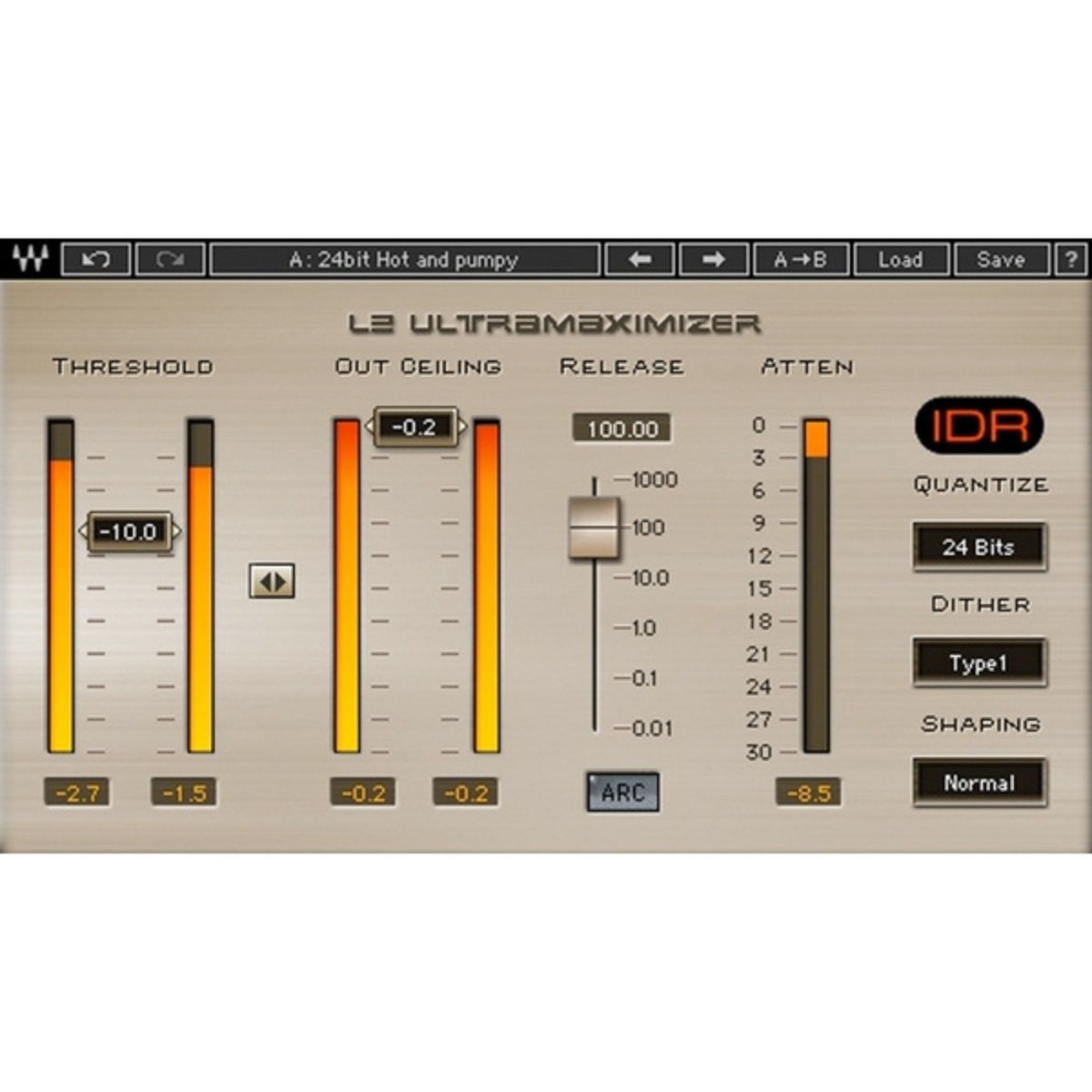Open the Quantize selector showing 24 Bits
This screenshot has width=1092, height=1092.
(x=978, y=548)
